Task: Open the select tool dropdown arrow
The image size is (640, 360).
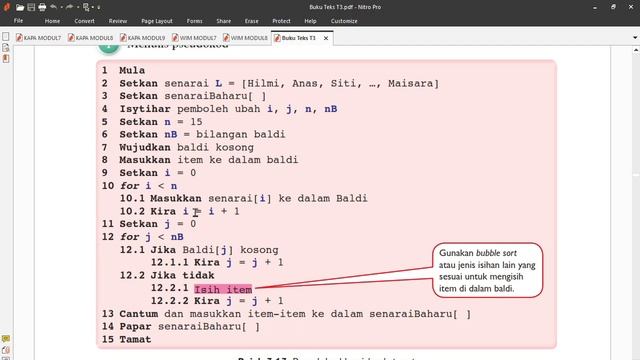Action: click(93, 7)
